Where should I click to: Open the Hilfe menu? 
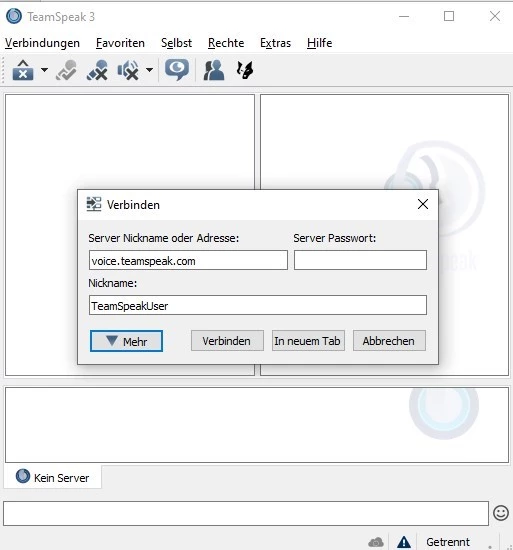319,43
